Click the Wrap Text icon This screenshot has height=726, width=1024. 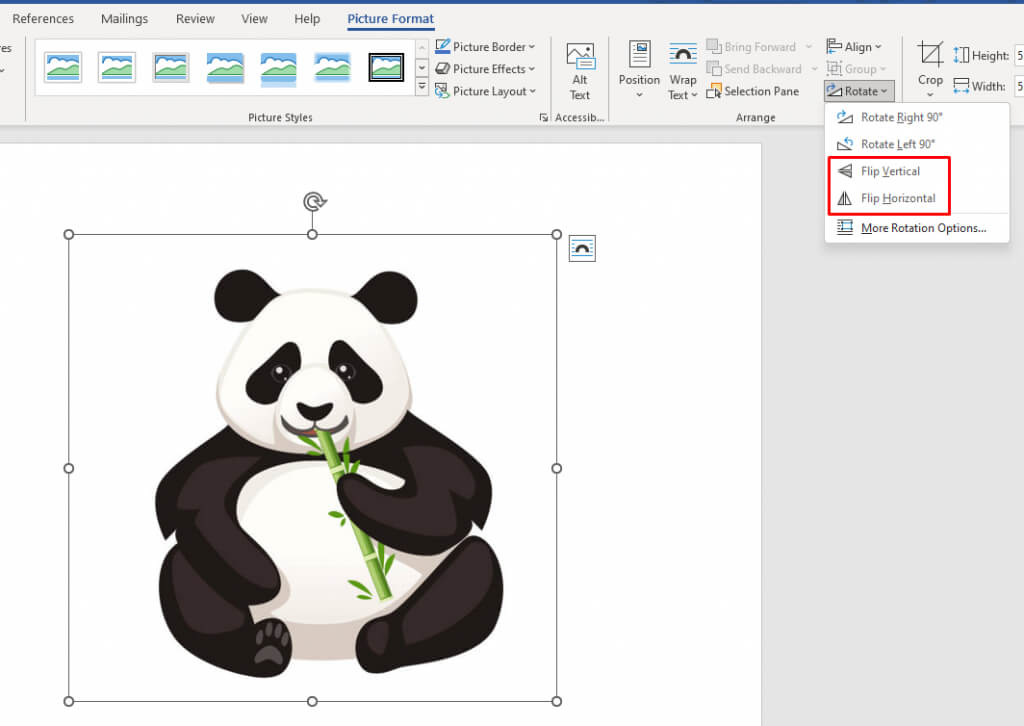click(683, 57)
